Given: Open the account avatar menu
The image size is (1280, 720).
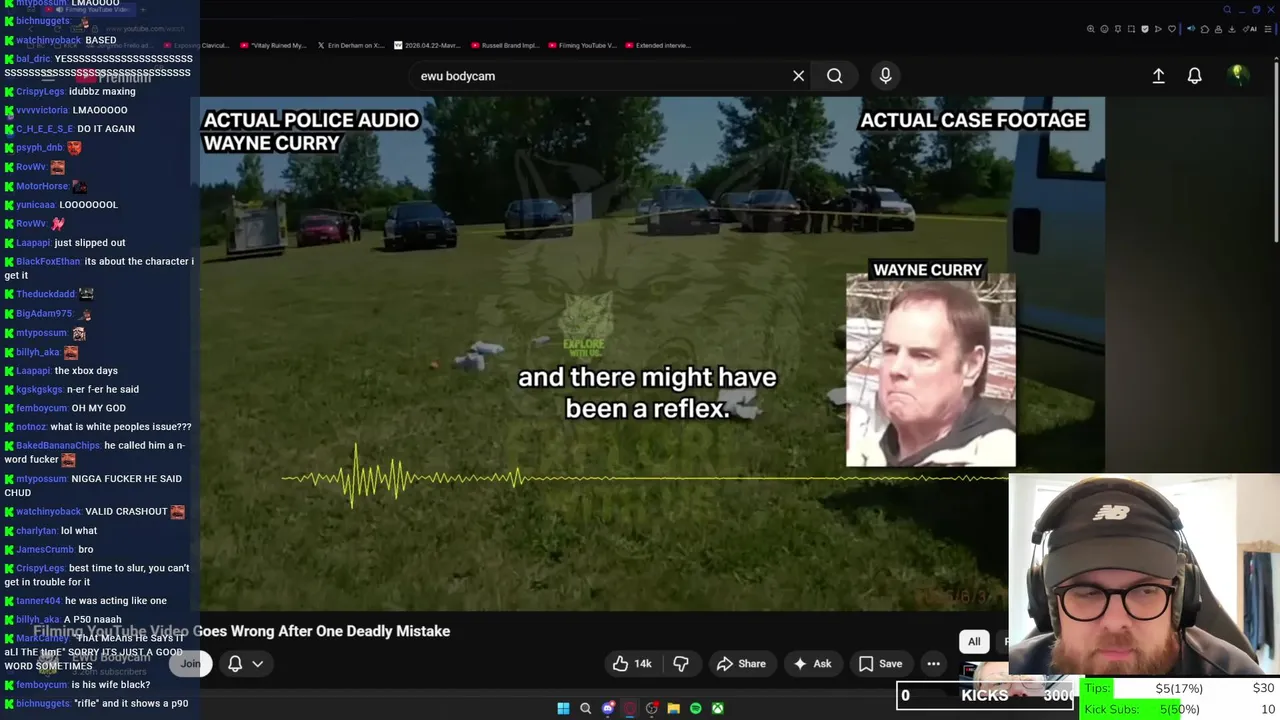Looking at the screenshot, I should tap(1238, 75).
